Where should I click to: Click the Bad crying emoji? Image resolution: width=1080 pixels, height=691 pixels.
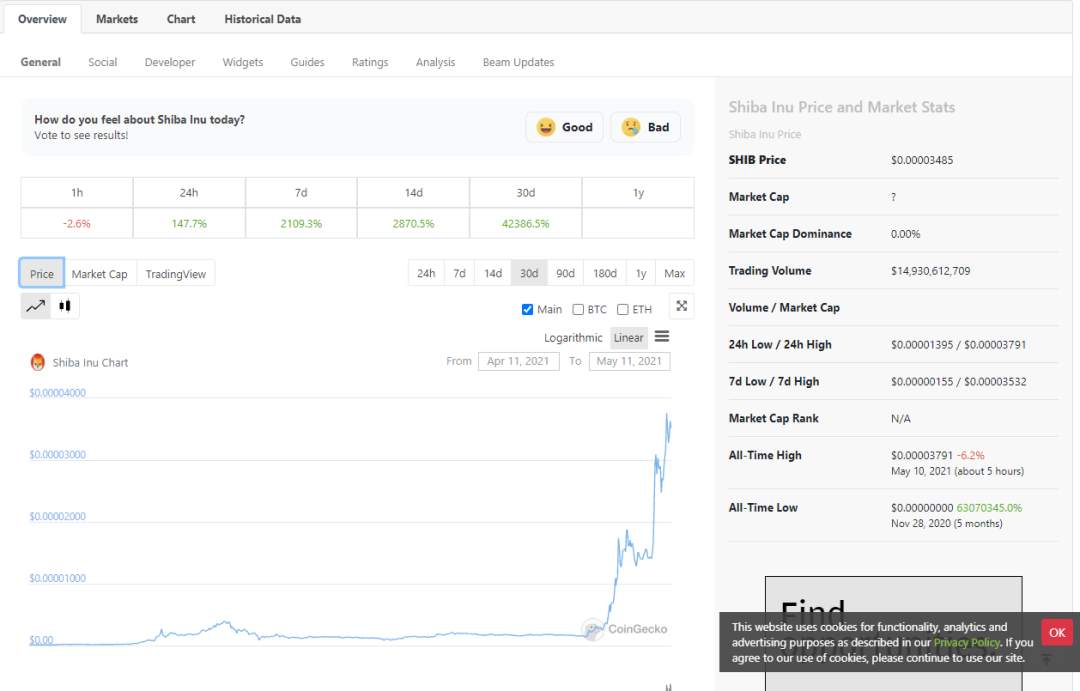pyautogui.click(x=631, y=127)
